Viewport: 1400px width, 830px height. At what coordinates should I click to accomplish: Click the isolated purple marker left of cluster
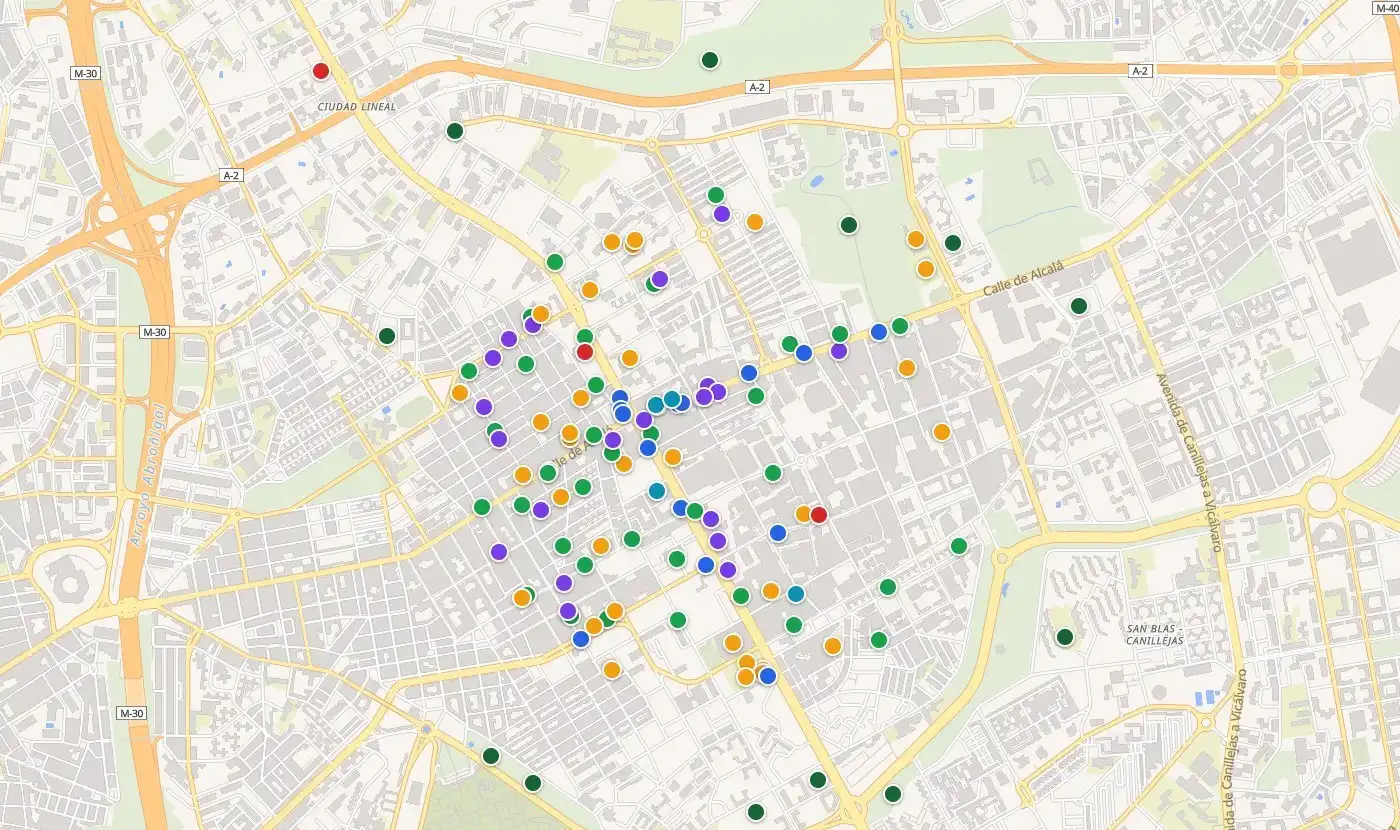499,552
